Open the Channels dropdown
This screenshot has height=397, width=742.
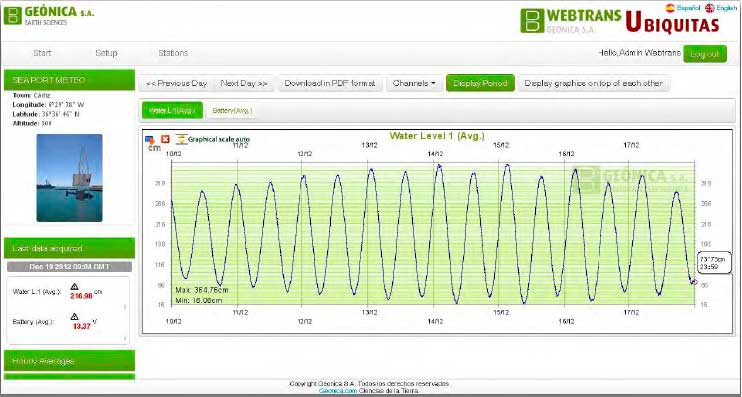pos(414,83)
